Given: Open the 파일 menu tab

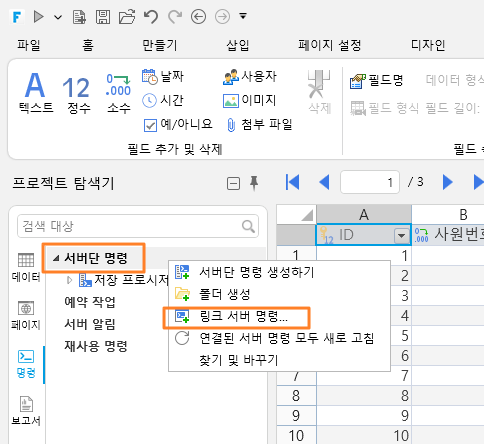Looking at the screenshot, I should [x=29, y=45].
